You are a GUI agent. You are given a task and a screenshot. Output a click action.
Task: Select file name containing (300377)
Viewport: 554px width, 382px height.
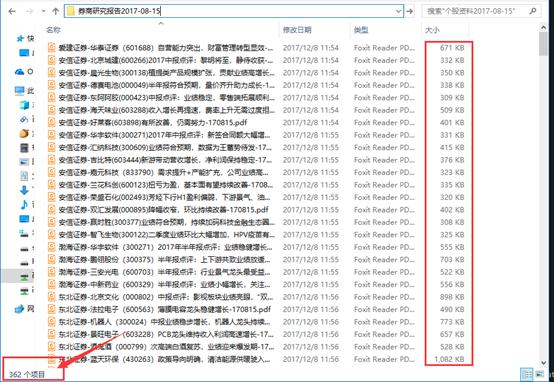167,222
